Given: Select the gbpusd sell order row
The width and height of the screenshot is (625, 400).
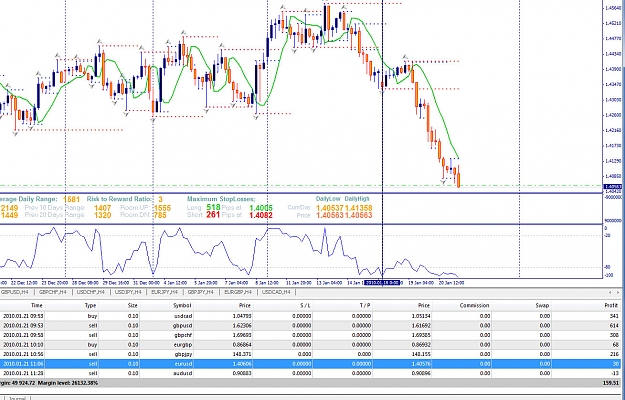Looking at the screenshot, I should coord(311,325).
